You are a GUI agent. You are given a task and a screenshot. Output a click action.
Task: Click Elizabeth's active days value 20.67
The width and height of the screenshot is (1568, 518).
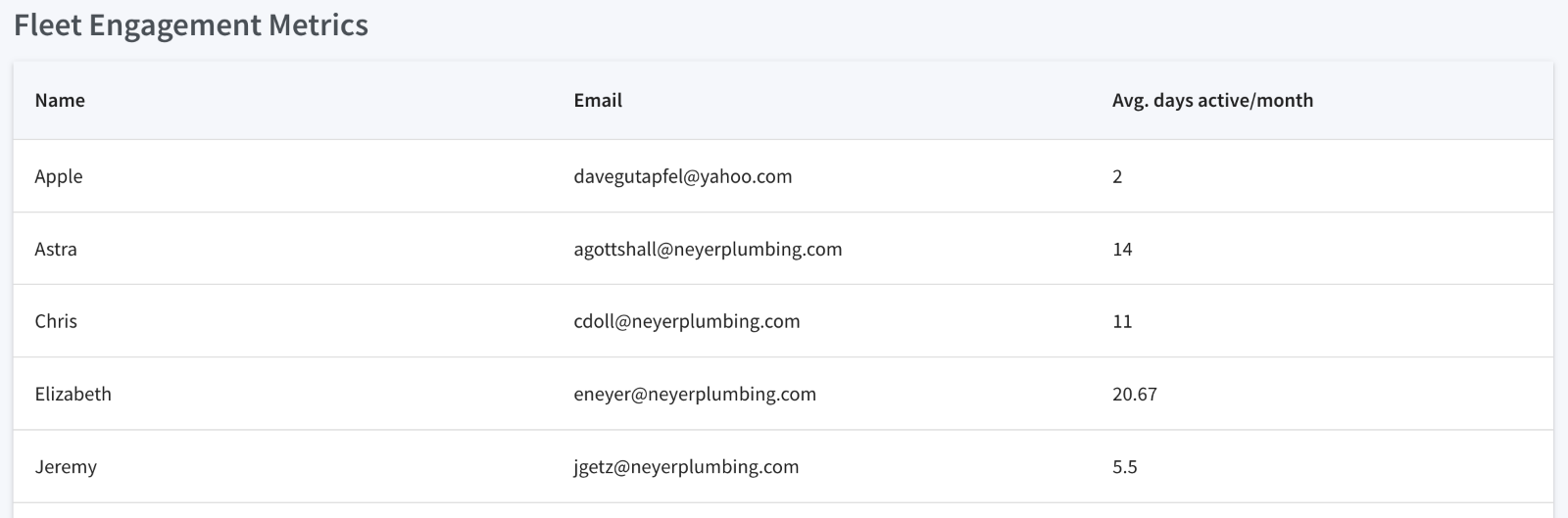(x=1135, y=394)
